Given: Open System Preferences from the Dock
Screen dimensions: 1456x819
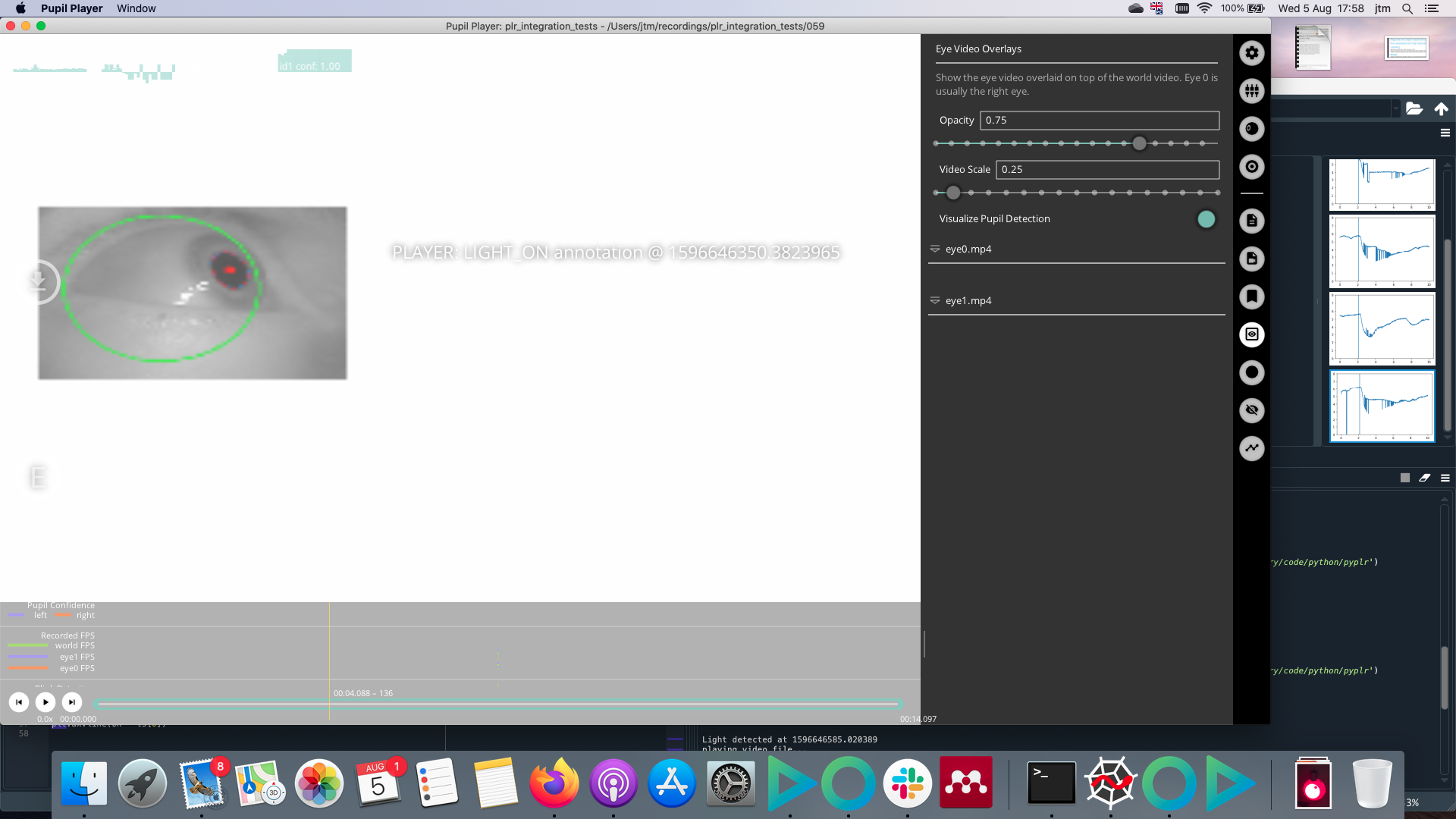Looking at the screenshot, I should pos(731,783).
